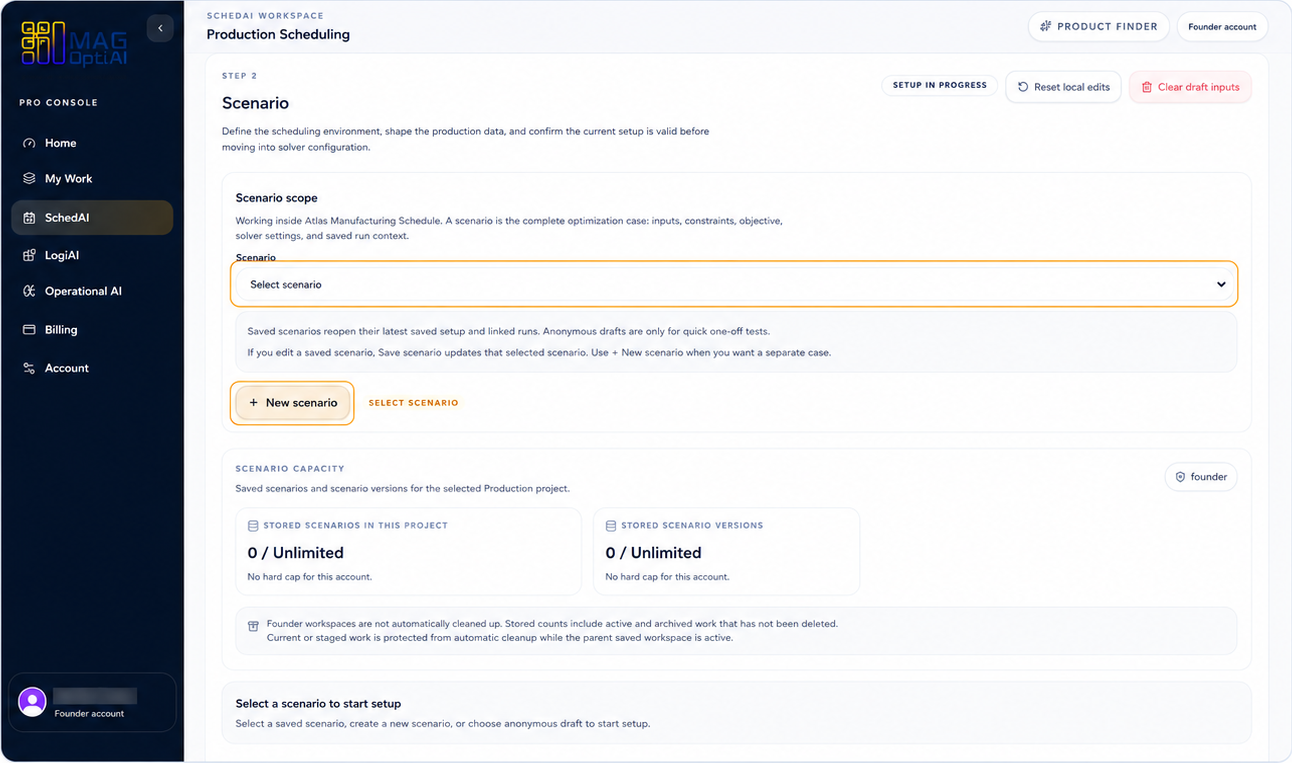Click the reset arrow icon
The width and height of the screenshot is (1292, 763).
(x=1023, y=87)
